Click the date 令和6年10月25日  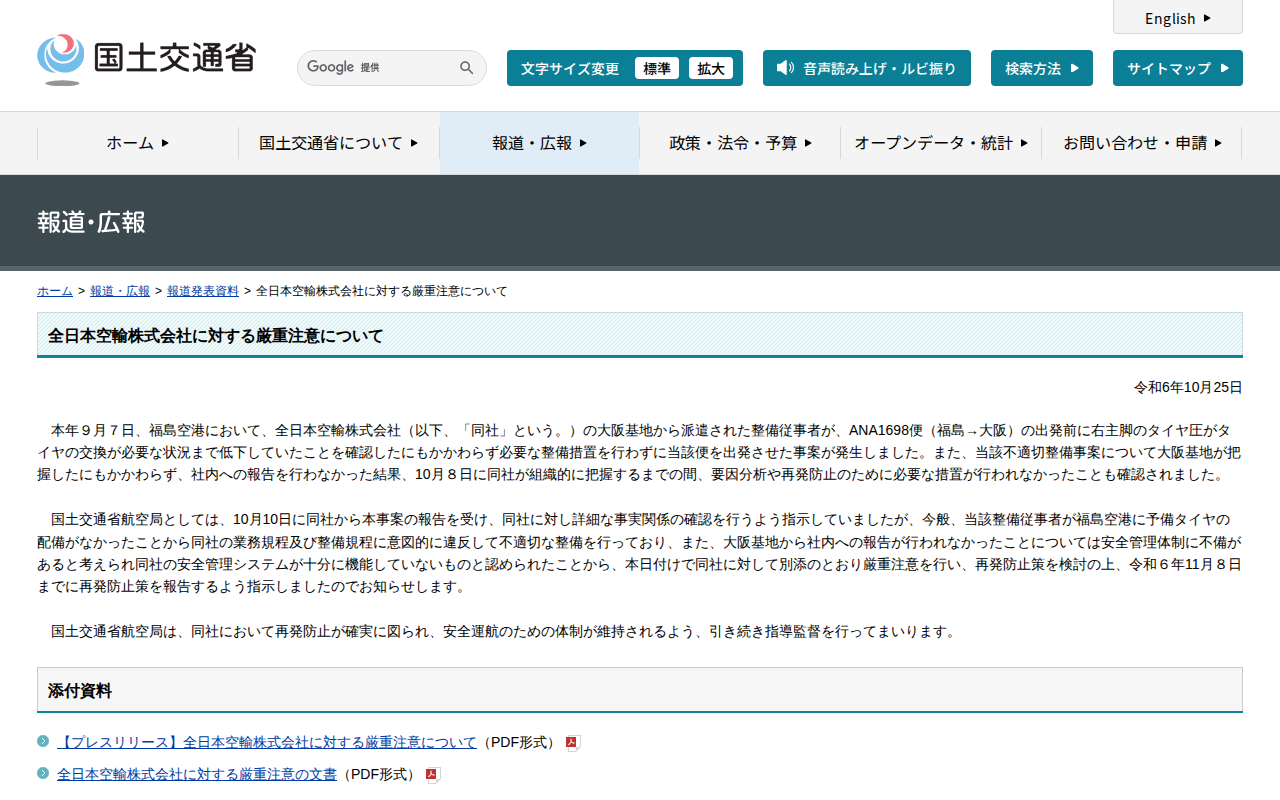[1188, 387]
